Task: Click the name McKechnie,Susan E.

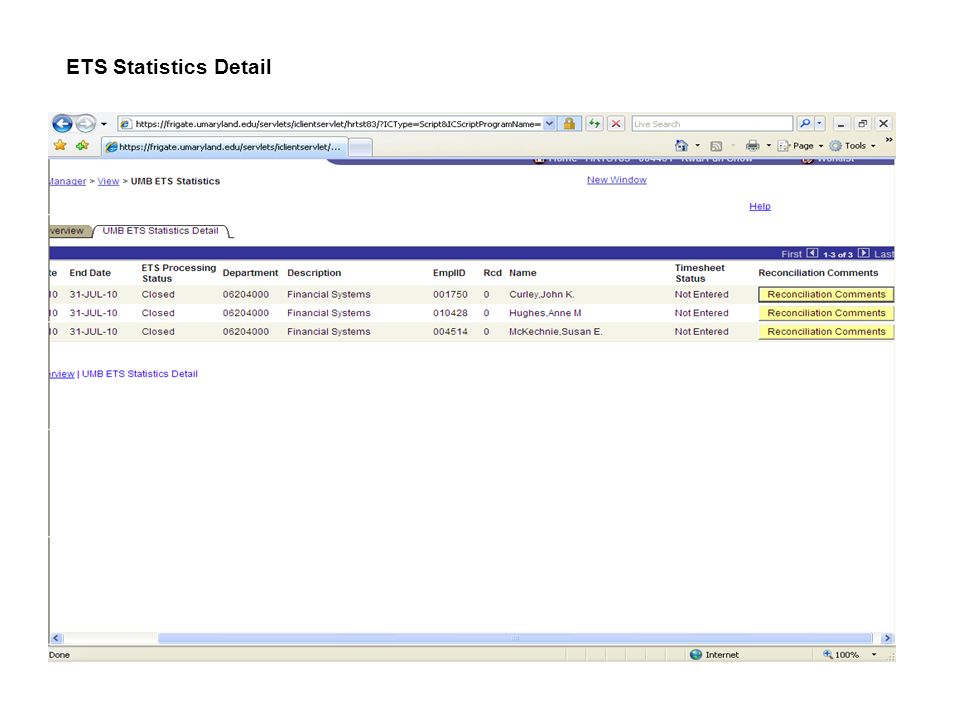Action: tap(555, 332)
